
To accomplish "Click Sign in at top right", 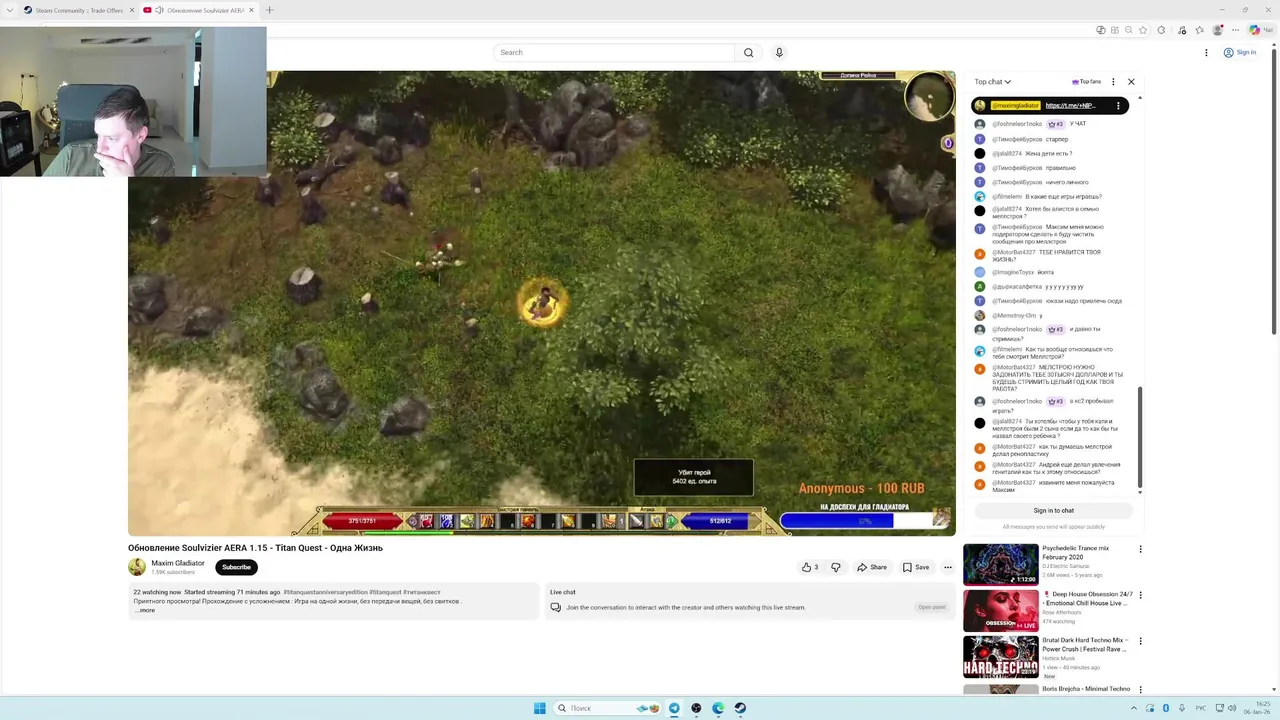I will point(1240,52).
